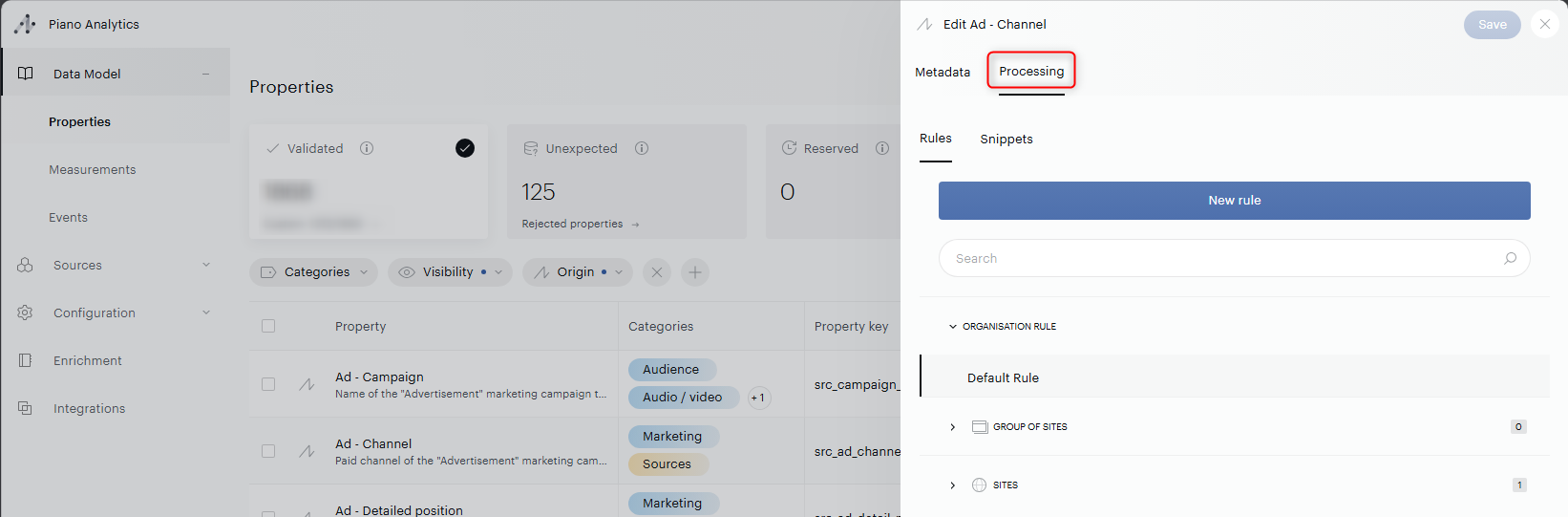Click the info icon next to Validated
This screenshot has height=517, width=1568.
(367, 148)
